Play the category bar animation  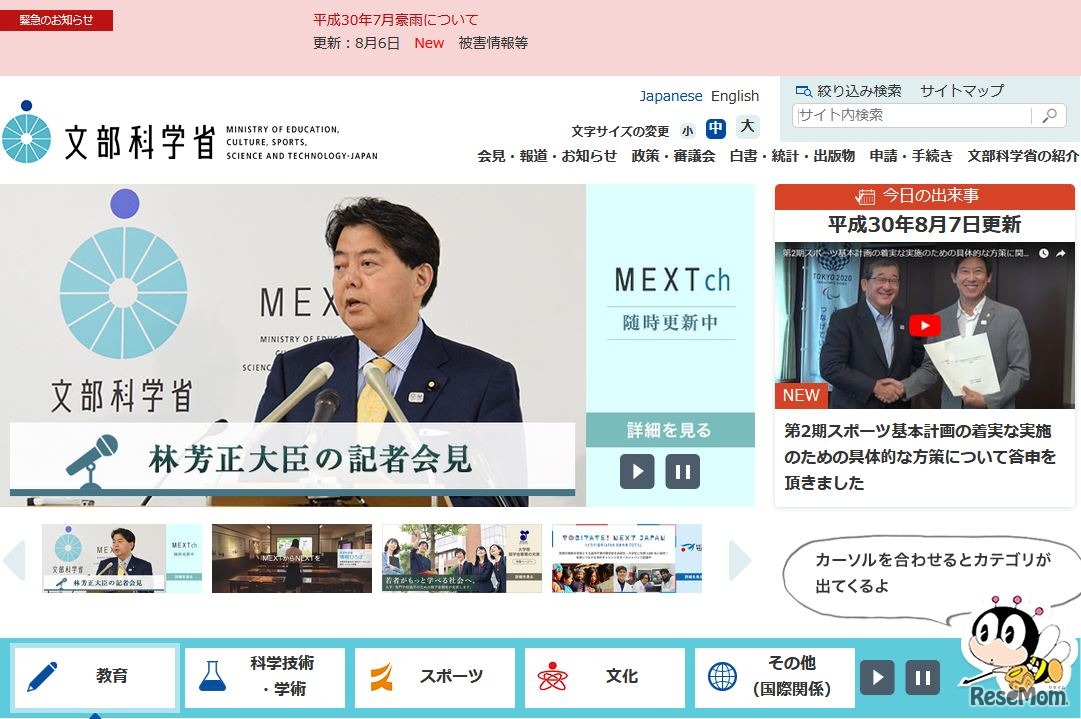click(x=877, y=677)
